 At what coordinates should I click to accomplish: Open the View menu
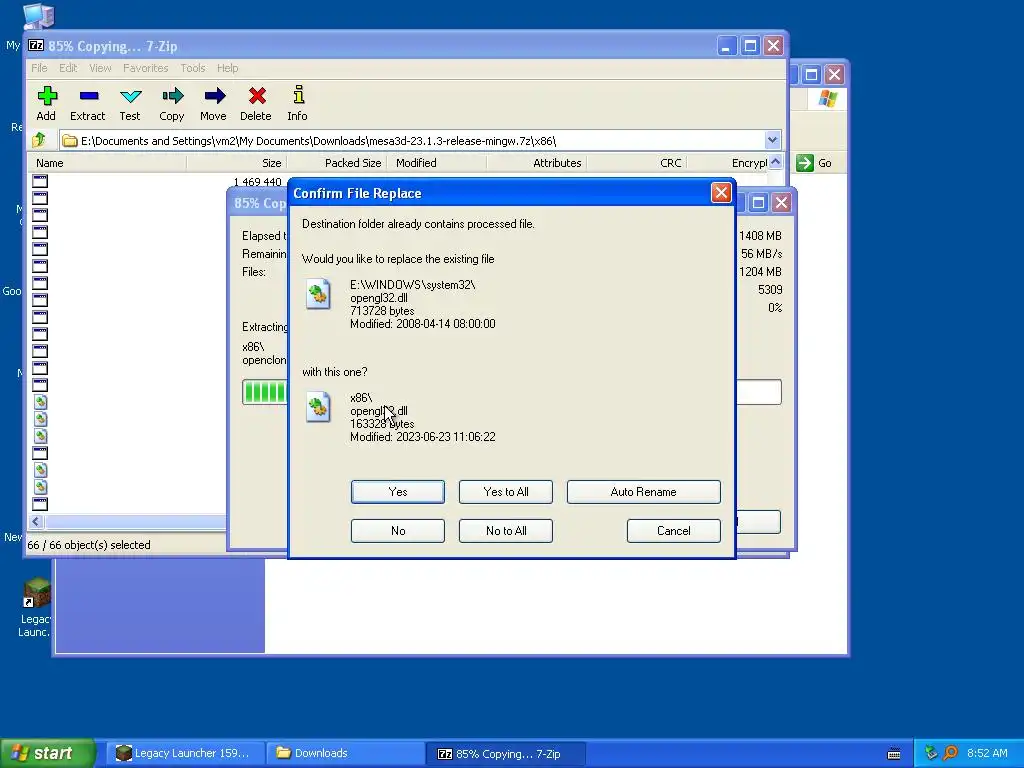100,68
